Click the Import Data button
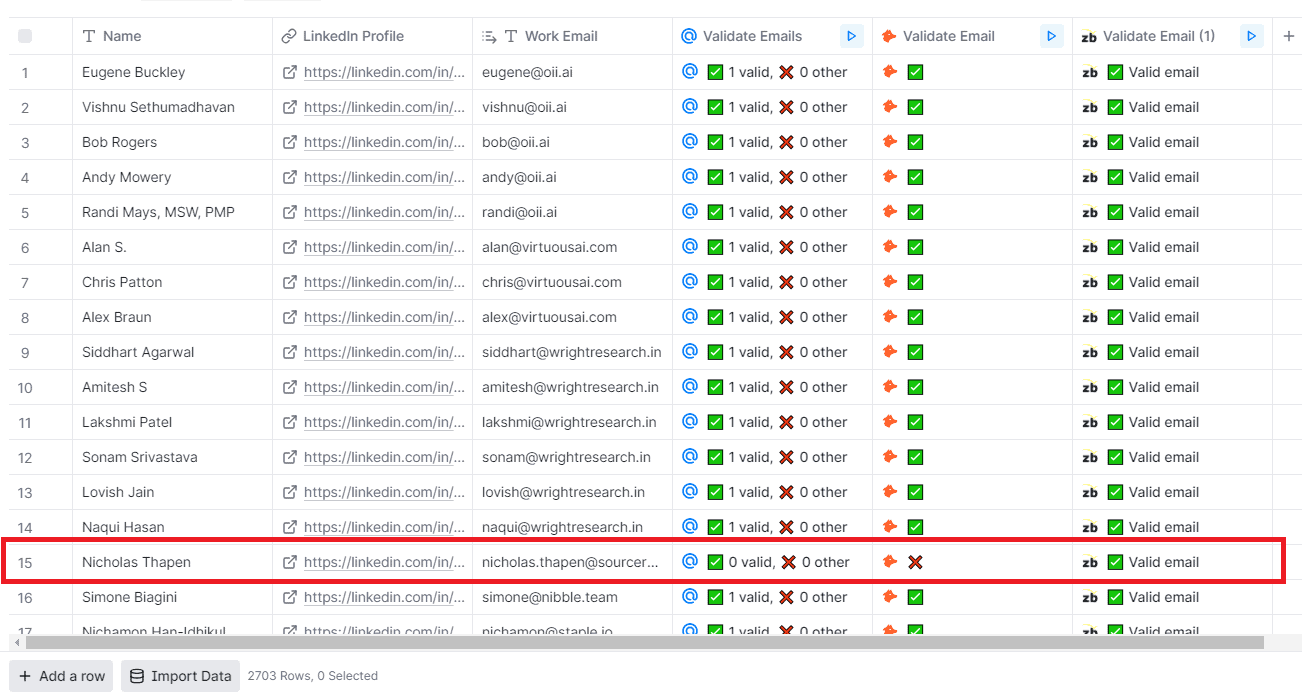1302x696 pixels. 181,676
